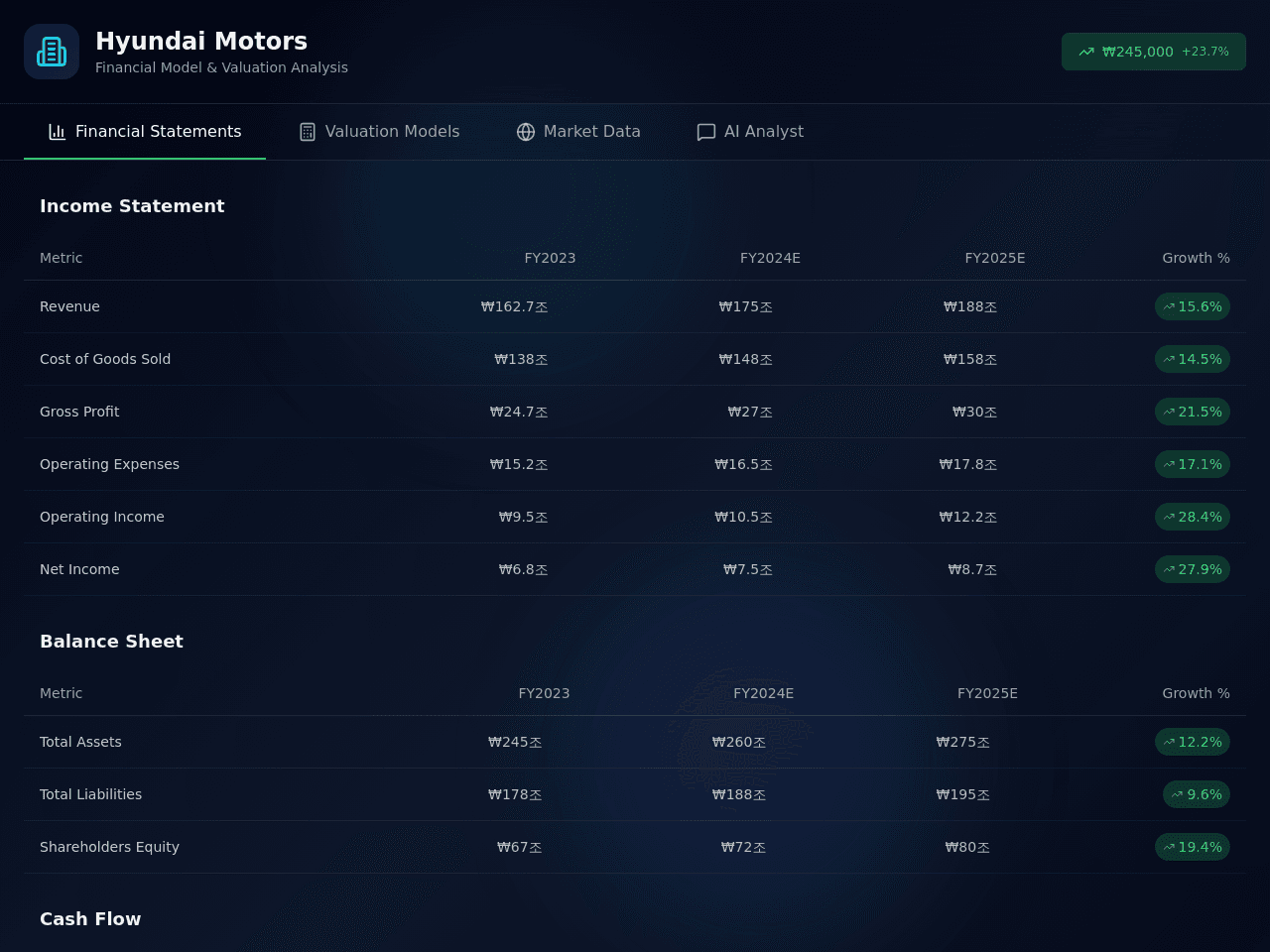
Task: Select the Shareholders Equity FY2025E value ₩80조
Action: pos(967,847)
